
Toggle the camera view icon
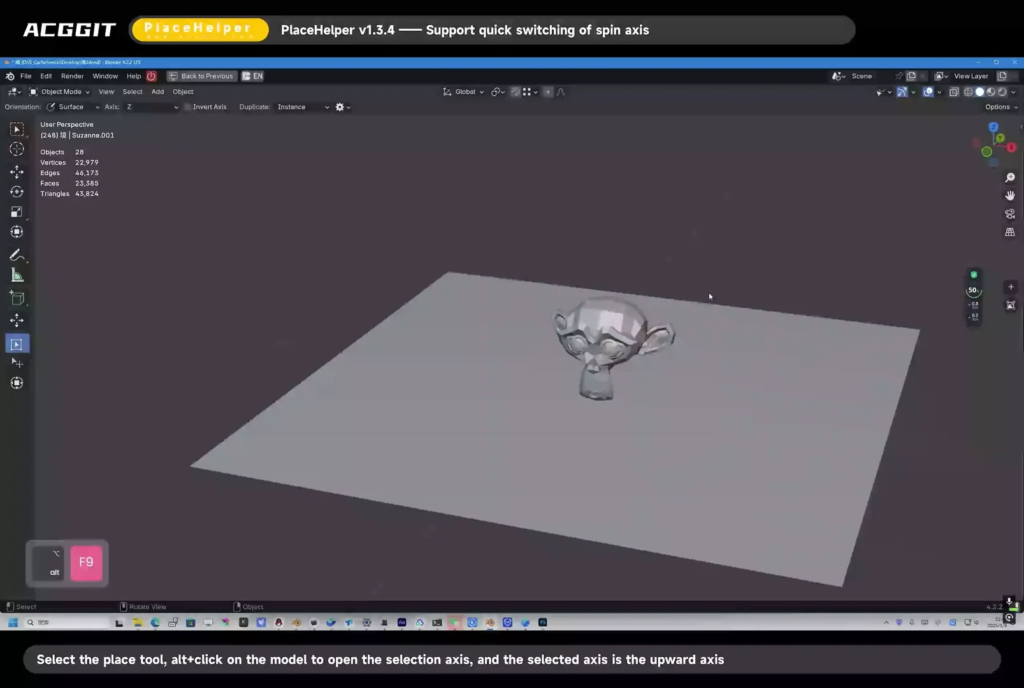1010,214
